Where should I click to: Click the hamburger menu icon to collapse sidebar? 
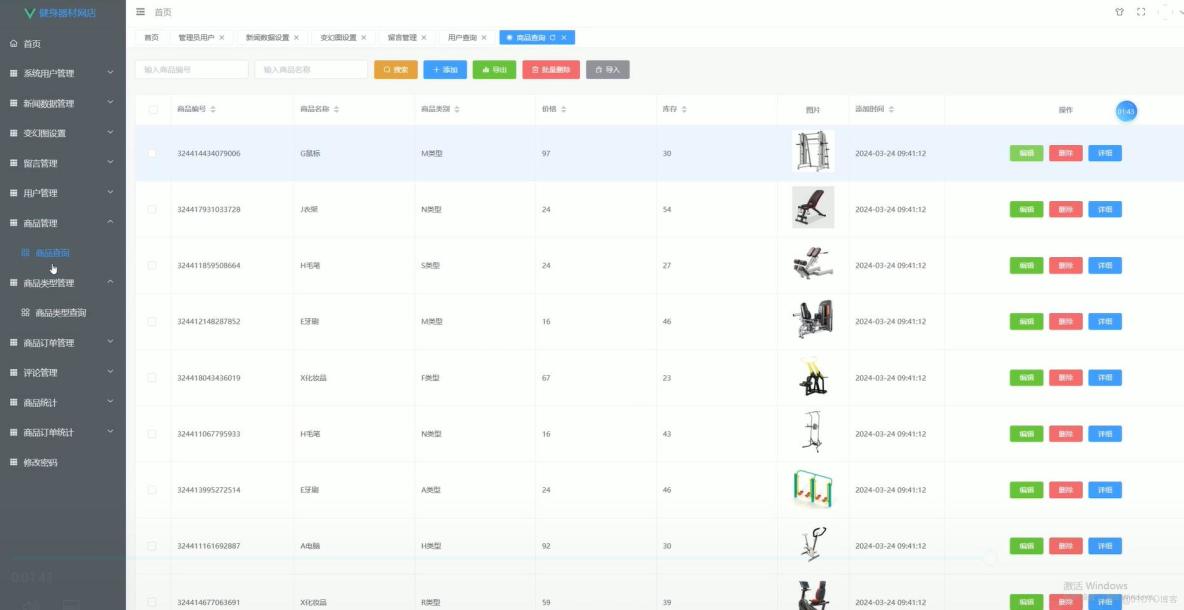[139, 12]
